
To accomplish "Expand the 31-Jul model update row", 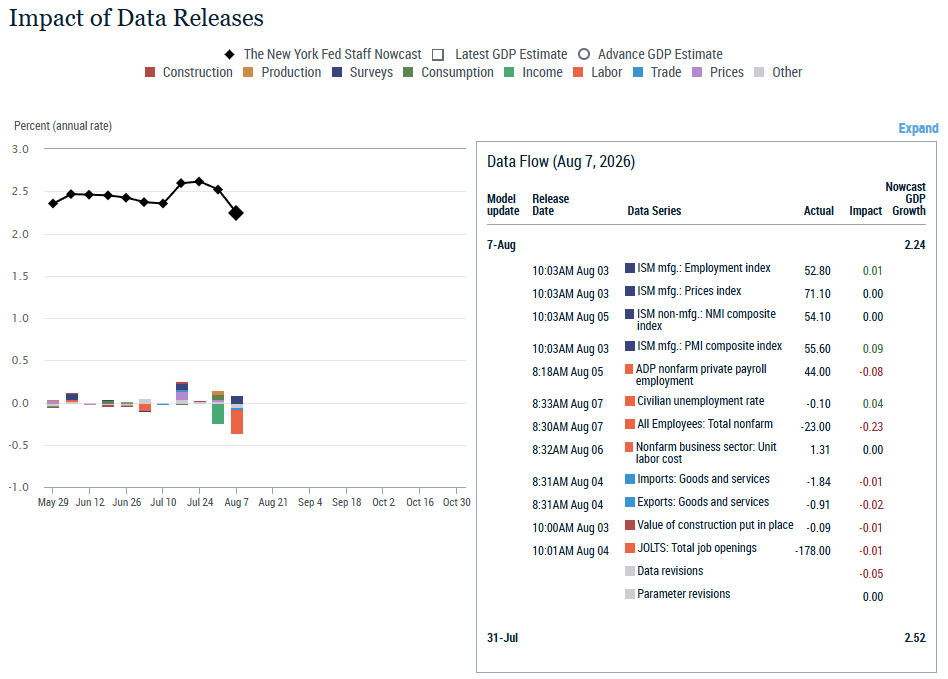I will [502, 638].
